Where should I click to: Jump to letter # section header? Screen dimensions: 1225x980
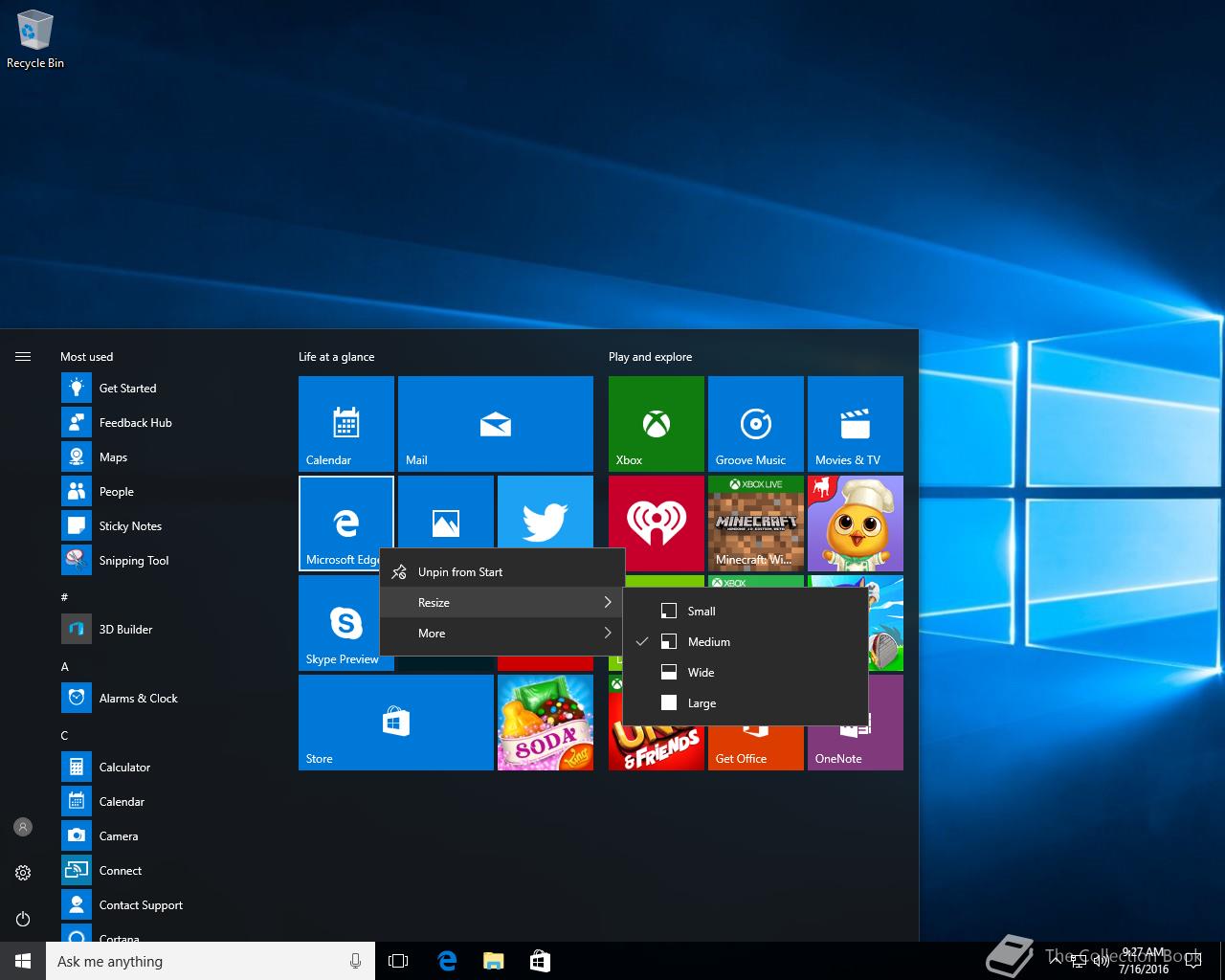(65, 597)
